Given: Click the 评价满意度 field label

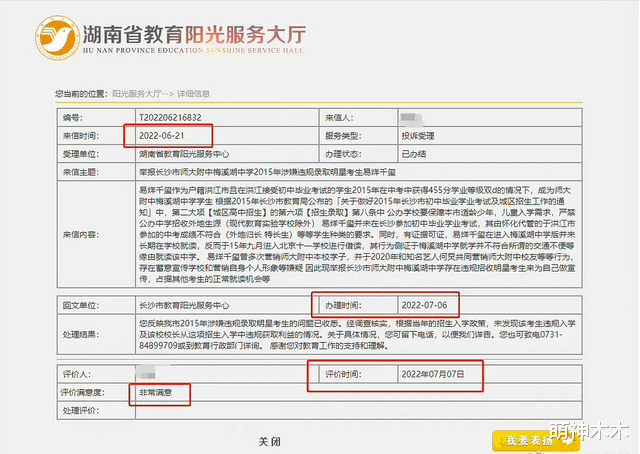Looking at the screenshot, I should coord(83,392).
